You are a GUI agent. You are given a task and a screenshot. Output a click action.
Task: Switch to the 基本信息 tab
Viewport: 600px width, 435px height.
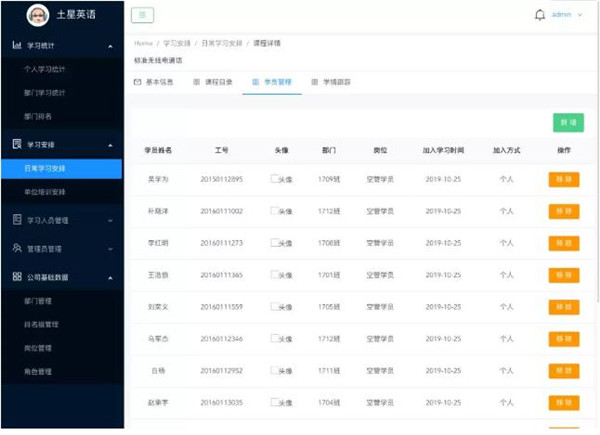coord(153,81)
